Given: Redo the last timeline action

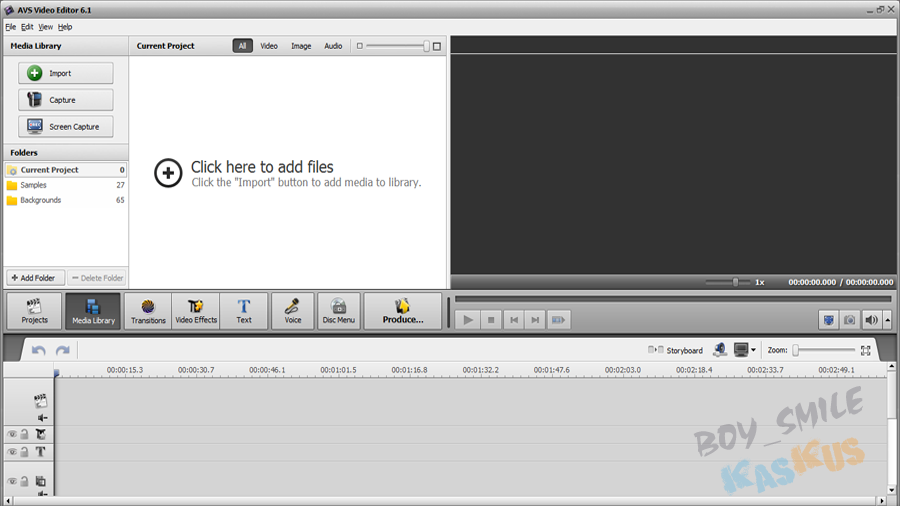Looking at the screenshot, I should click(63, 350).
